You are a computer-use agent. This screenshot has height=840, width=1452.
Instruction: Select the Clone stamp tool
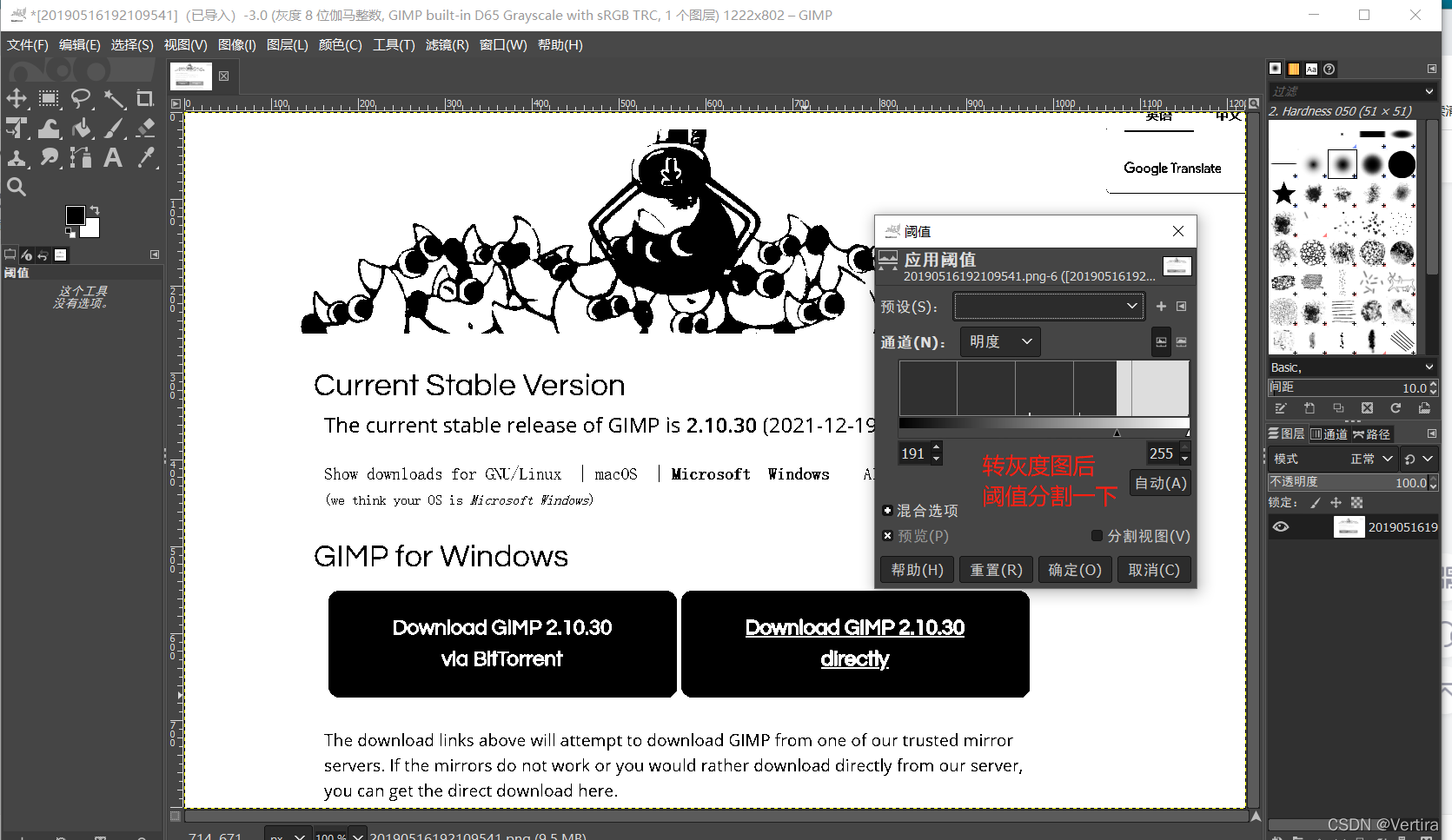coord(17,157)
